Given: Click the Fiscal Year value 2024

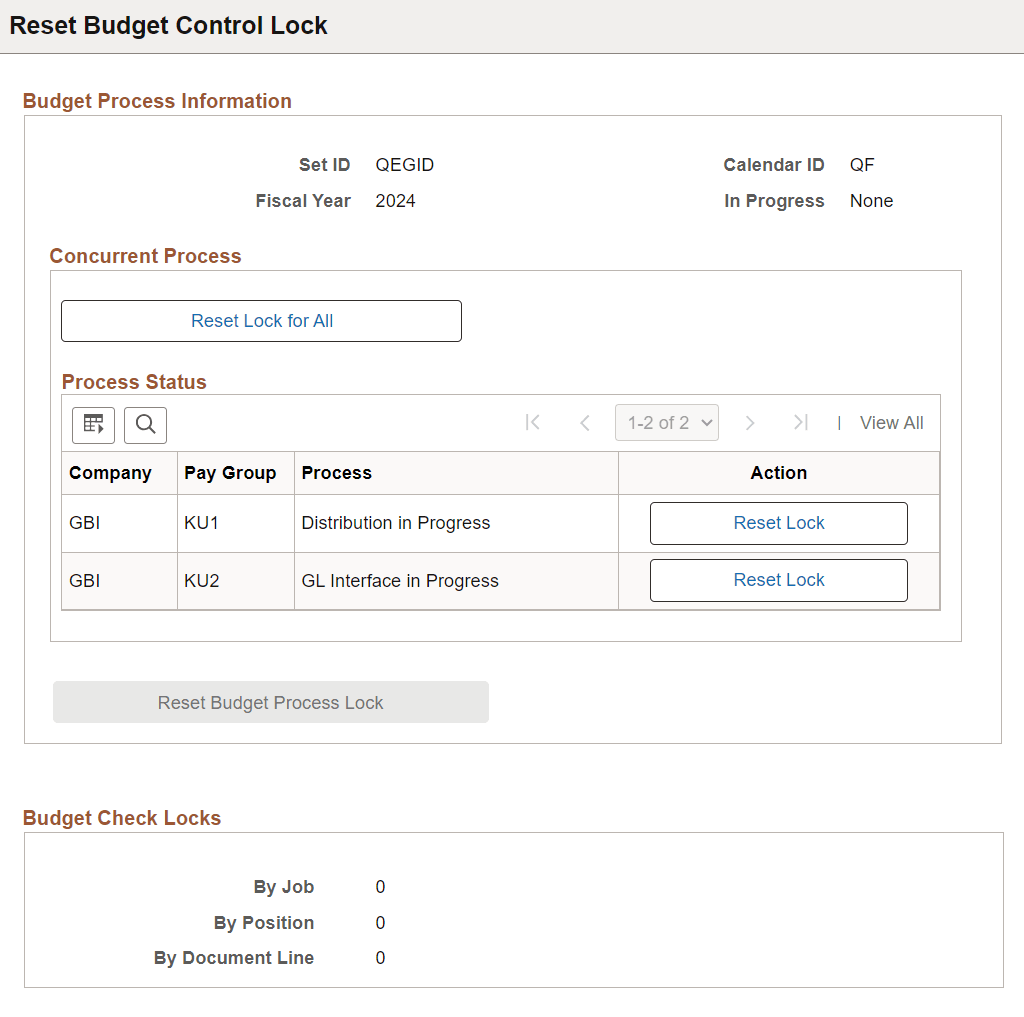Looking at the screenshot, I should click(395, 200).
